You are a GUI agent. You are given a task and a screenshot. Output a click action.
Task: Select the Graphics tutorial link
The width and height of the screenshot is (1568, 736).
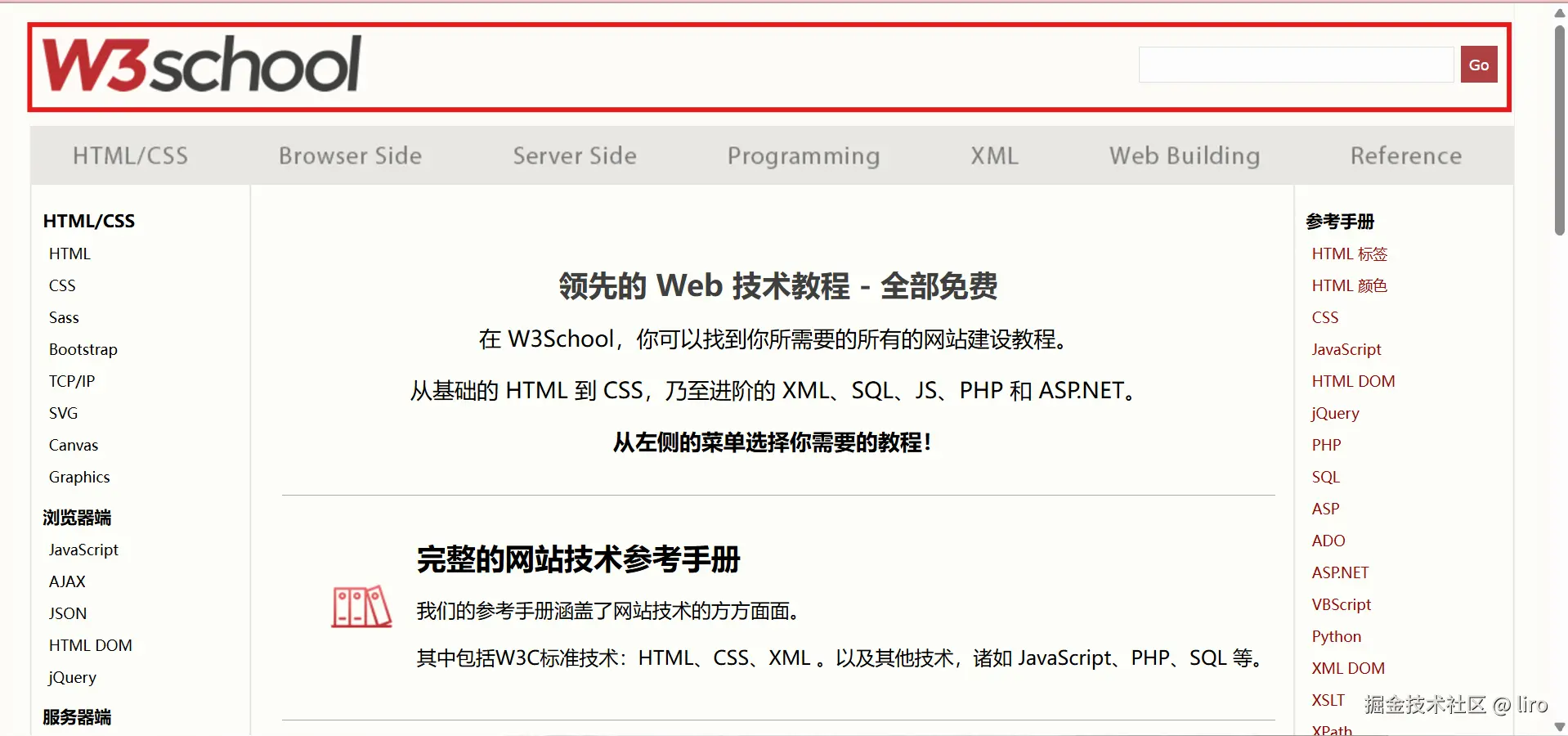pyautogui.click(x=79, y=477)
